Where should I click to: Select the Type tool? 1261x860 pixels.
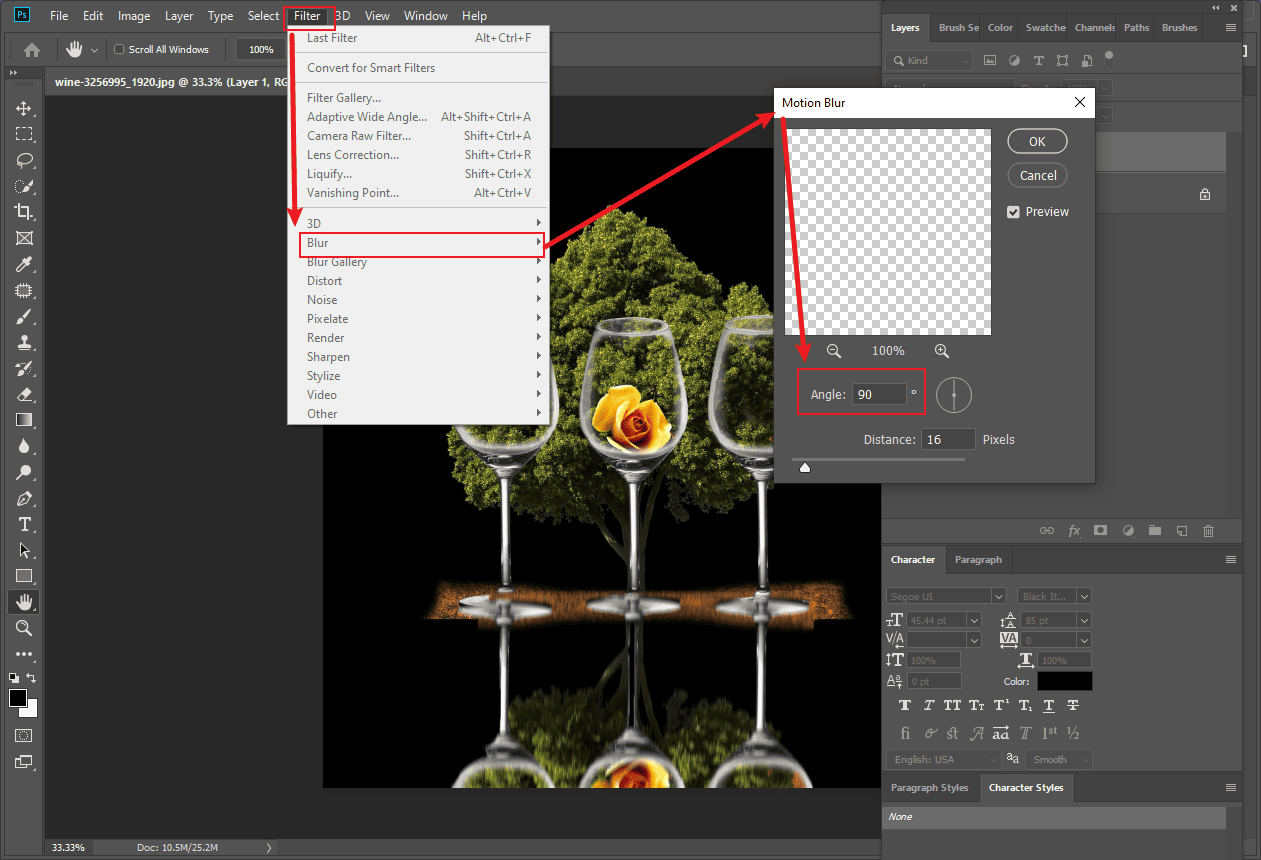[x=22, y=524]
